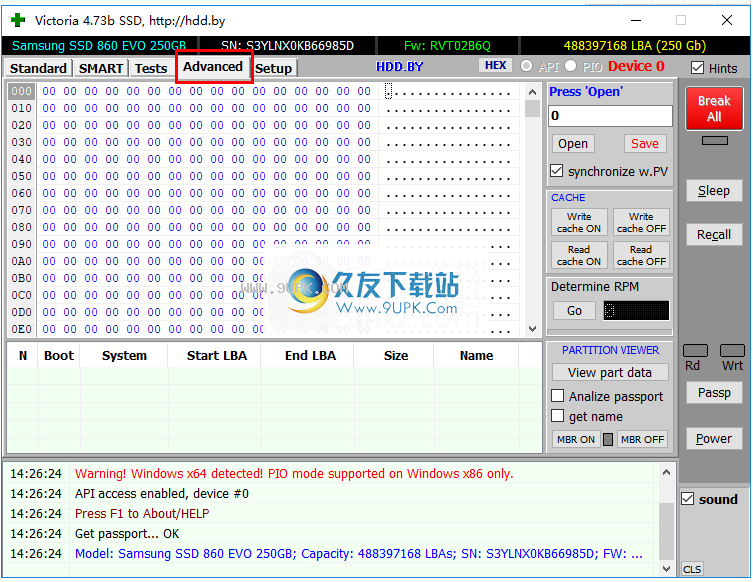Toggle synchronize w.PV checkbox
The height and width of the screenshot is (582, 753).
pyautogui.click(x=557, y=170)
